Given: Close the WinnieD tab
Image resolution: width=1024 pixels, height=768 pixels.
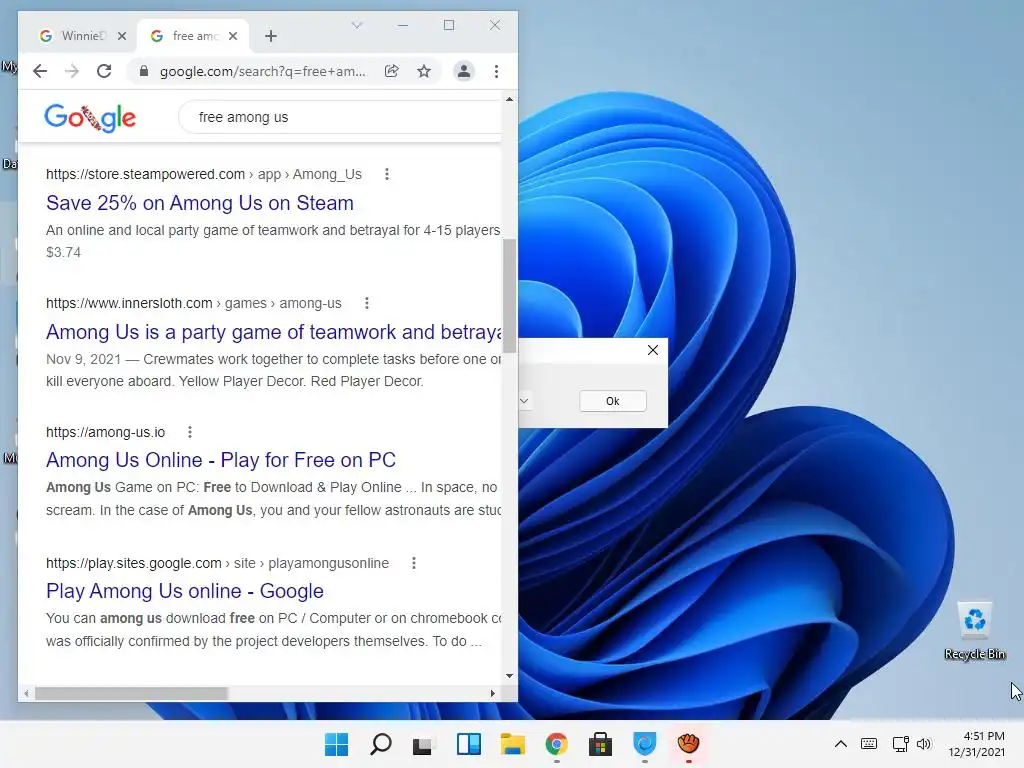Looking at the screenshot, I should 121,36.
